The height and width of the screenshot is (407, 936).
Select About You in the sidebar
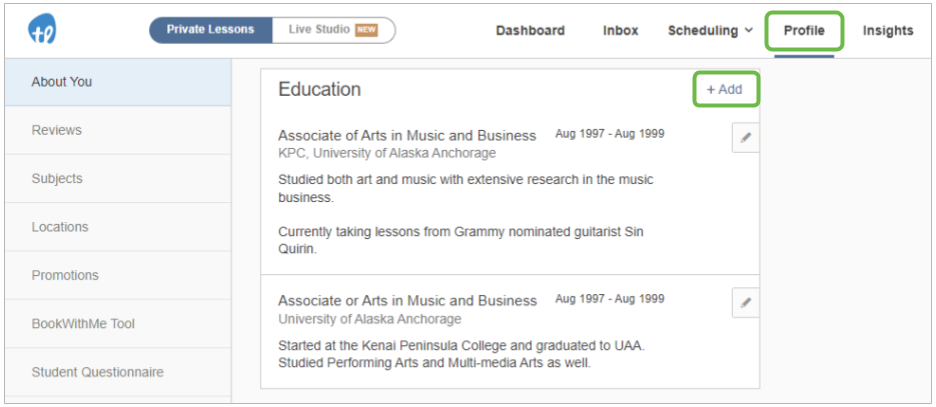coord(118,82)
